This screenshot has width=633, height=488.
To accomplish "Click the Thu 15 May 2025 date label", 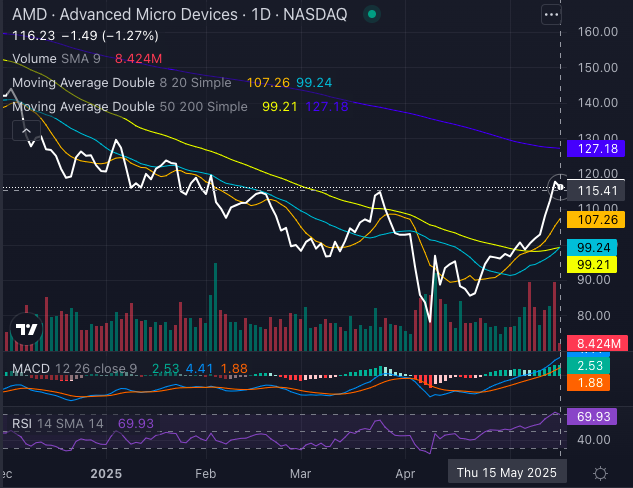I will tap(507, 472).
